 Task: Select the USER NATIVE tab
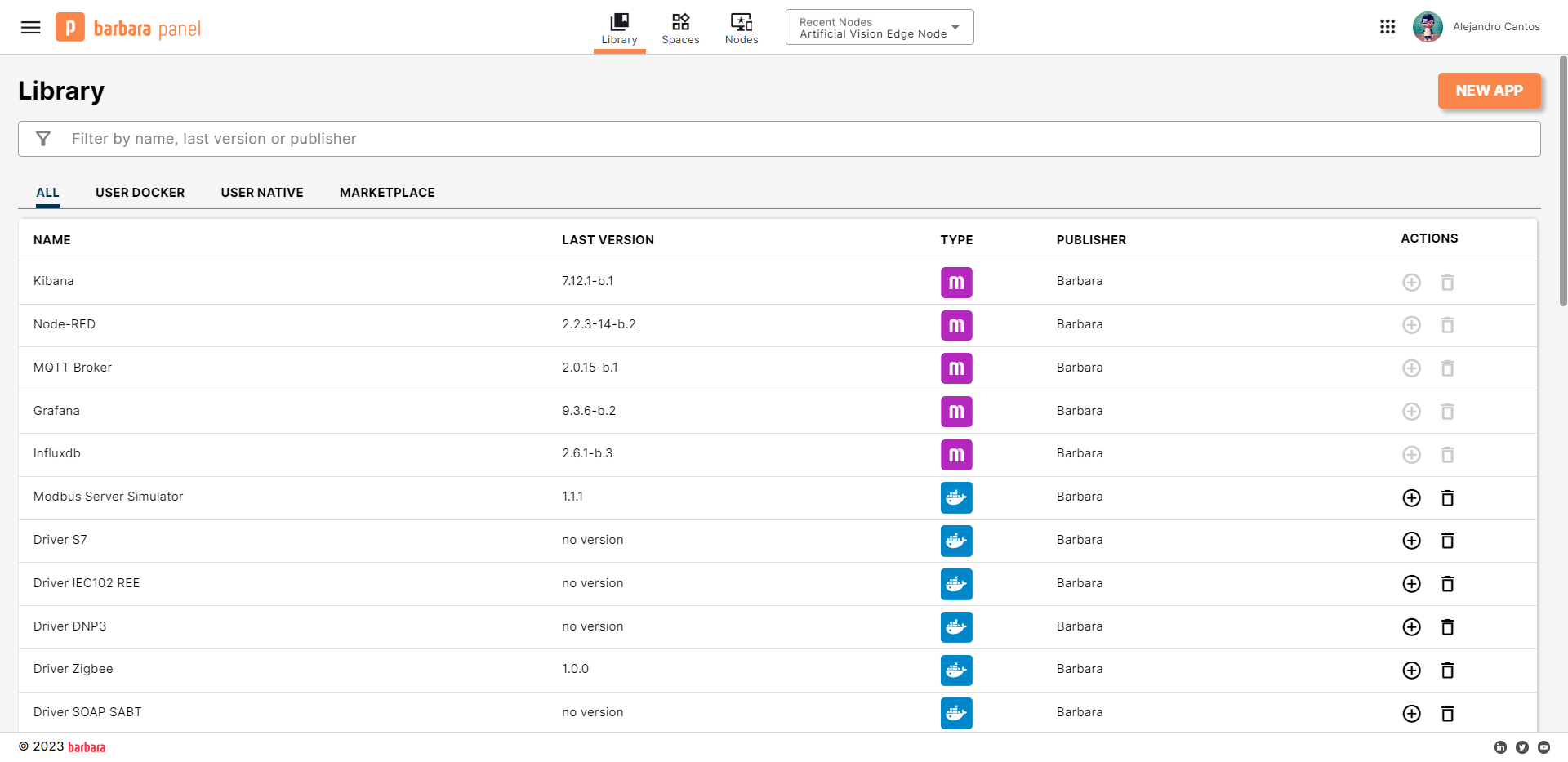(262, 193)
